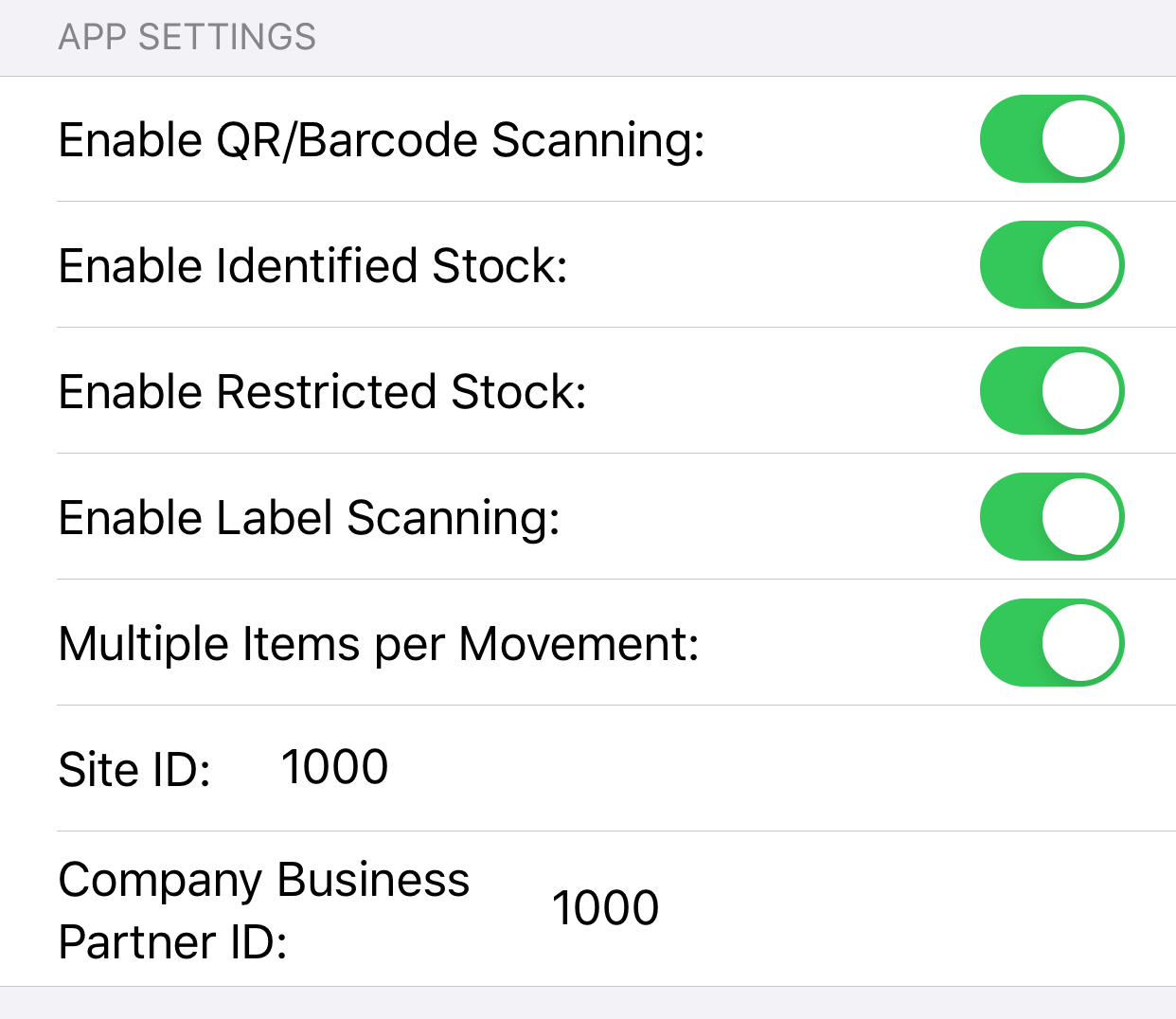Image resolution: width=1176 pixels, height=1019 pixels.
Task: Select the Enable Restricted Stock row
Action: pyautogui.click(x=322, y=391)
